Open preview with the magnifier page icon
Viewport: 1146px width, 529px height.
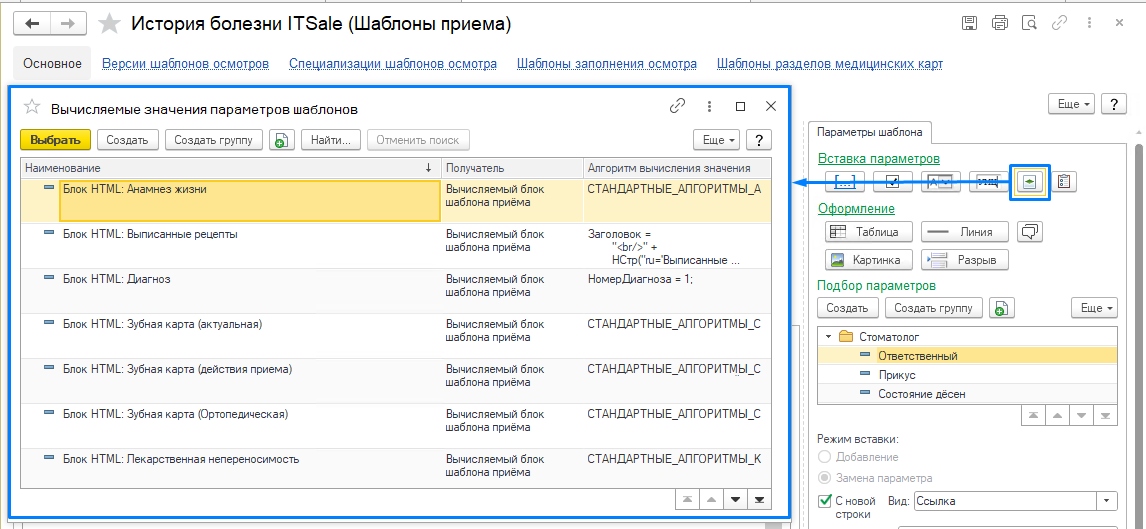[1029, 23]
